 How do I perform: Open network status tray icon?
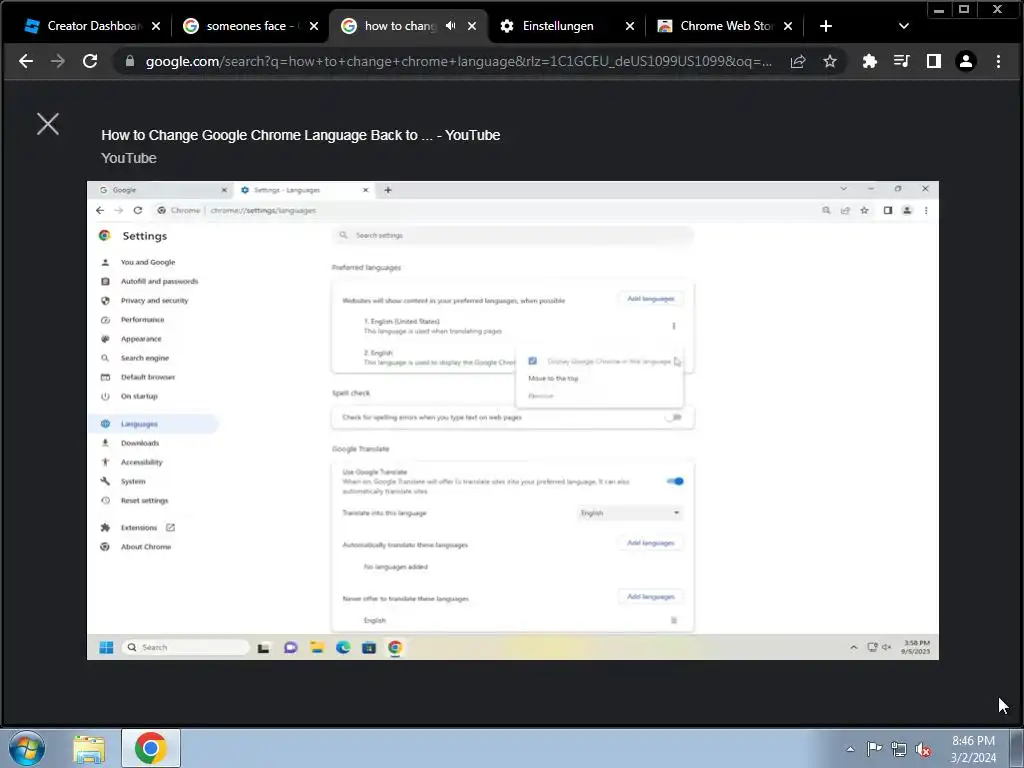pos(899,749)
